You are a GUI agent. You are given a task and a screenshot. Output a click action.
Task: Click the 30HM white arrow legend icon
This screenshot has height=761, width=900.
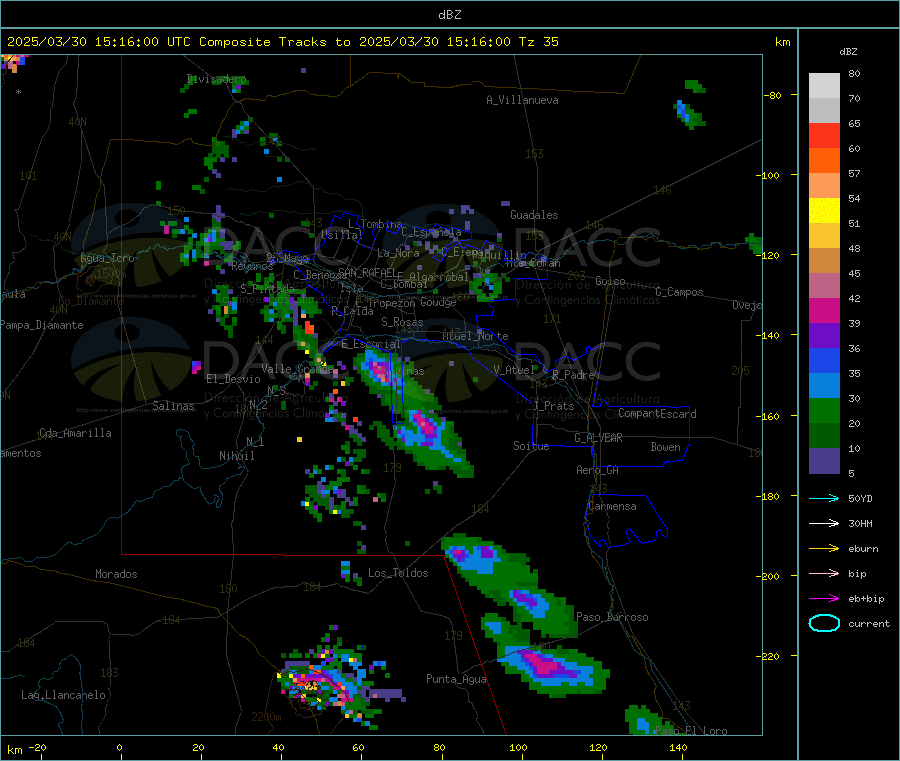coord(824,523)
